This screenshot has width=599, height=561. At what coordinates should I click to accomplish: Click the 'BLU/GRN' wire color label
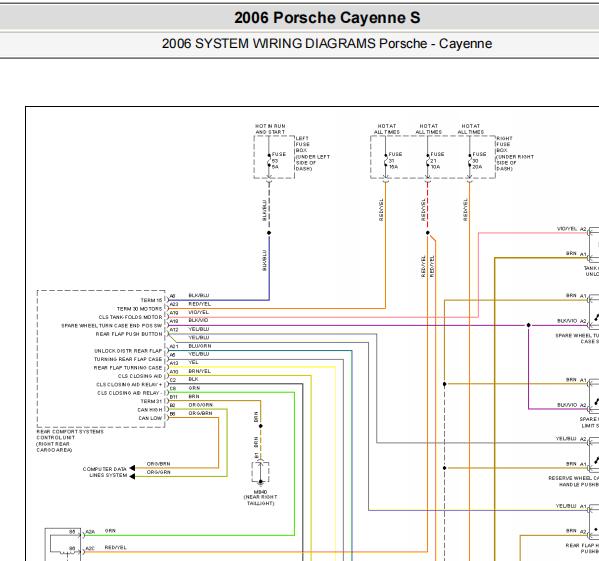(x=199, y=346)
